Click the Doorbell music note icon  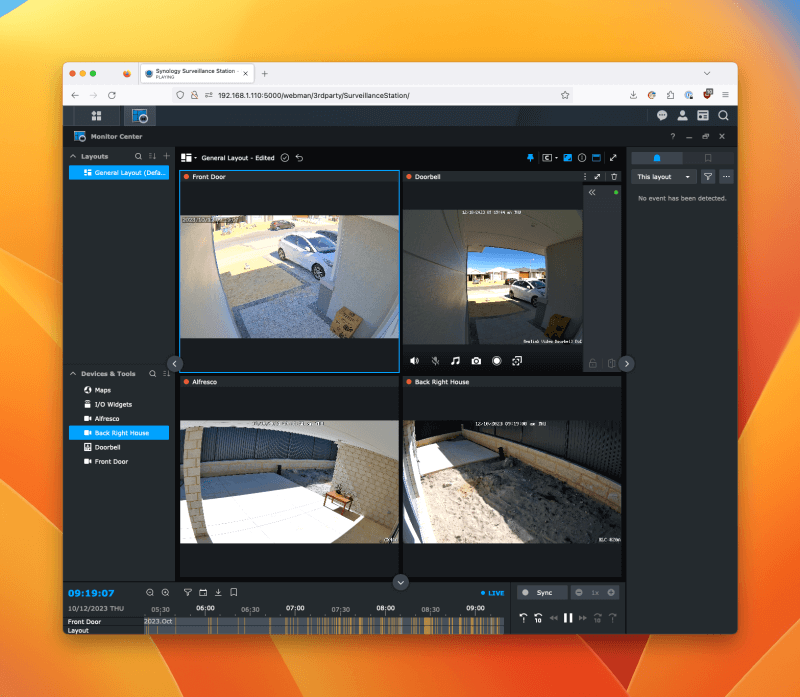(x=455, y=361)
